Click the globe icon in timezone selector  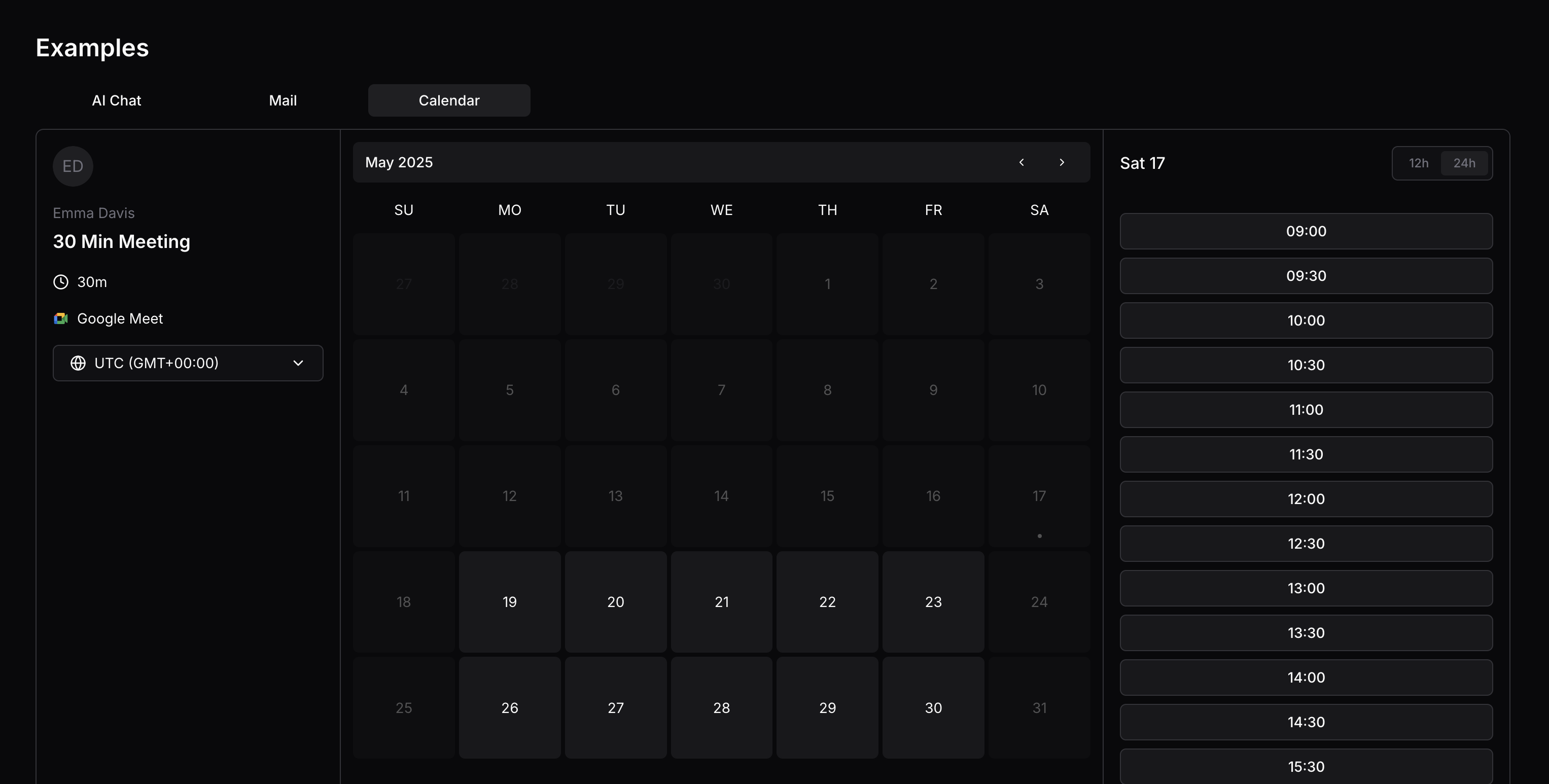point(78,363)
